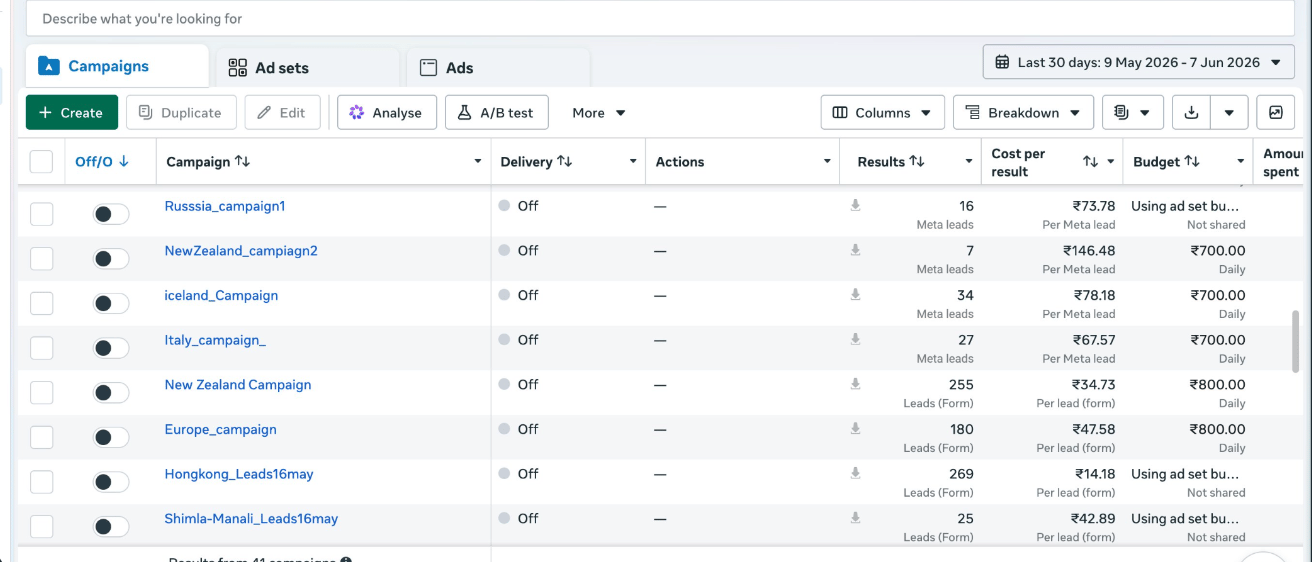The image size is (1312, 562).
Task: Sort by the Delivery column arrows
Action: click(565, 162)
